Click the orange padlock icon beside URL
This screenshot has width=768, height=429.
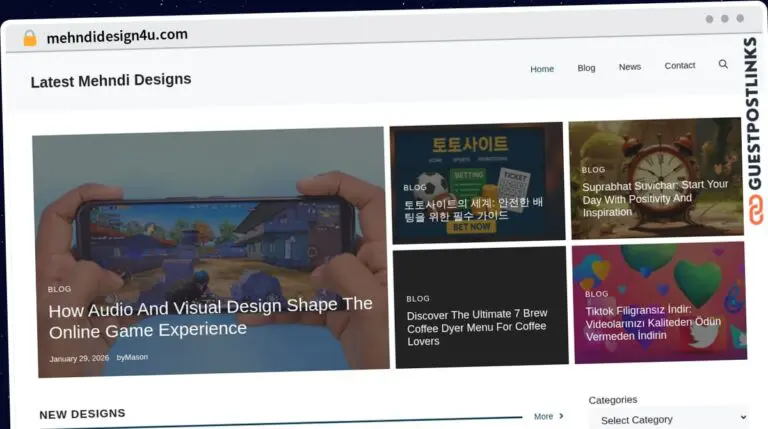30,38
